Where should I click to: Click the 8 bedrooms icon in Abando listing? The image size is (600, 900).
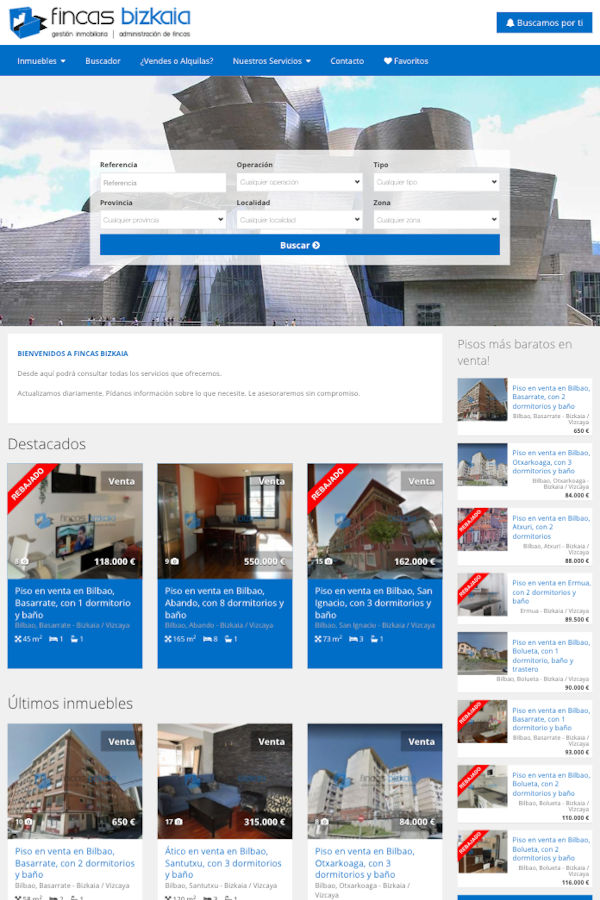click(207, 639)
